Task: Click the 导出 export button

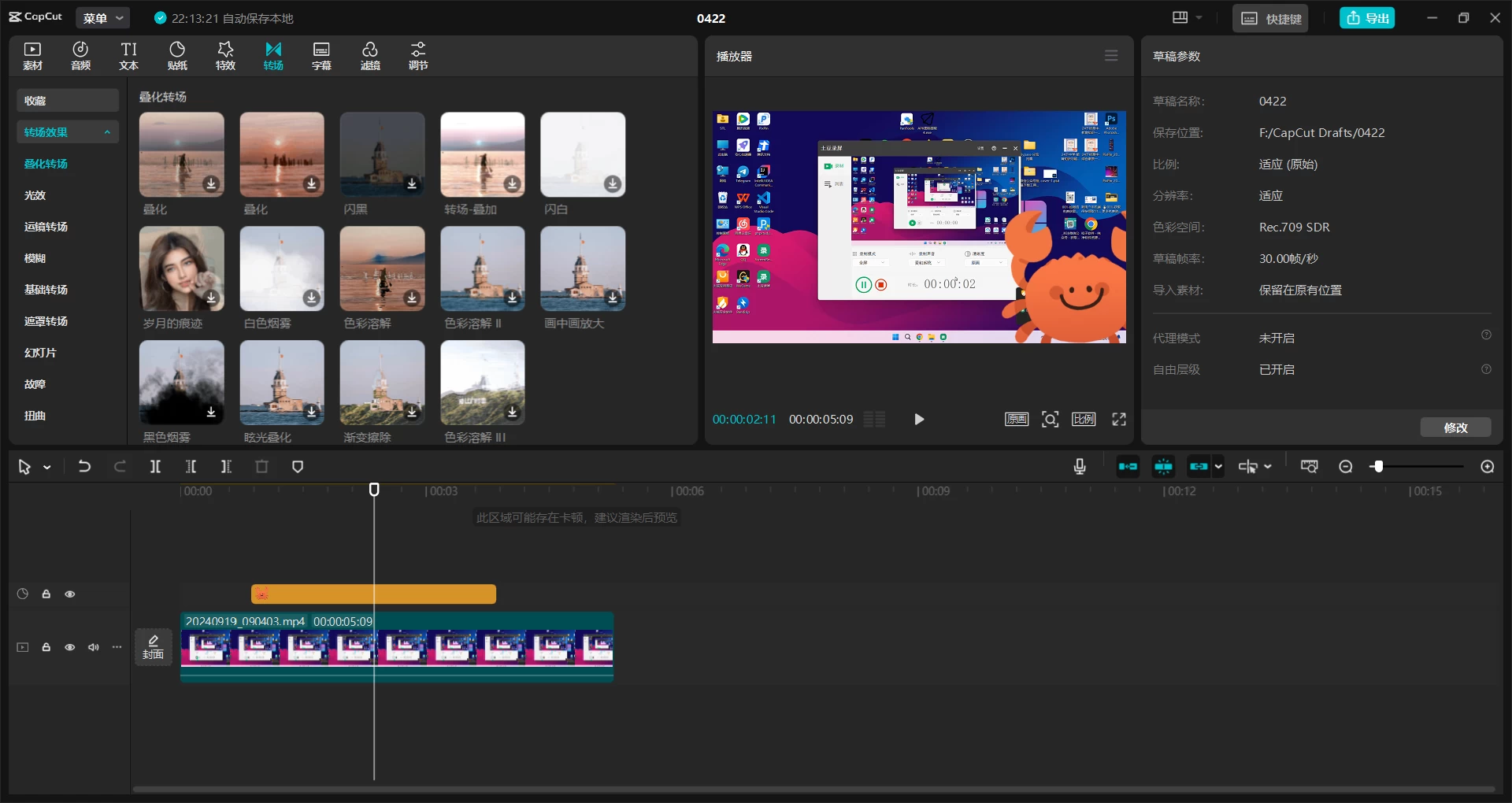Action: pos(1367,18)
